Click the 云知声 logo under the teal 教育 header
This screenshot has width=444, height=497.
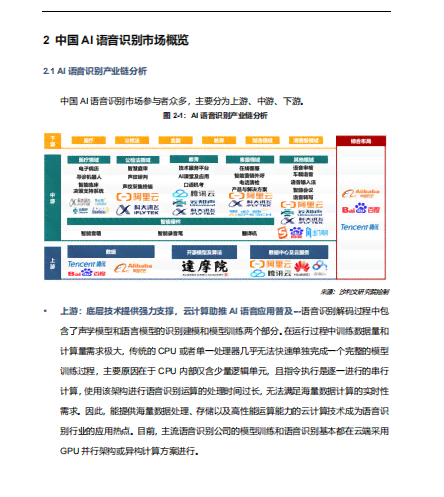(194, 203)
